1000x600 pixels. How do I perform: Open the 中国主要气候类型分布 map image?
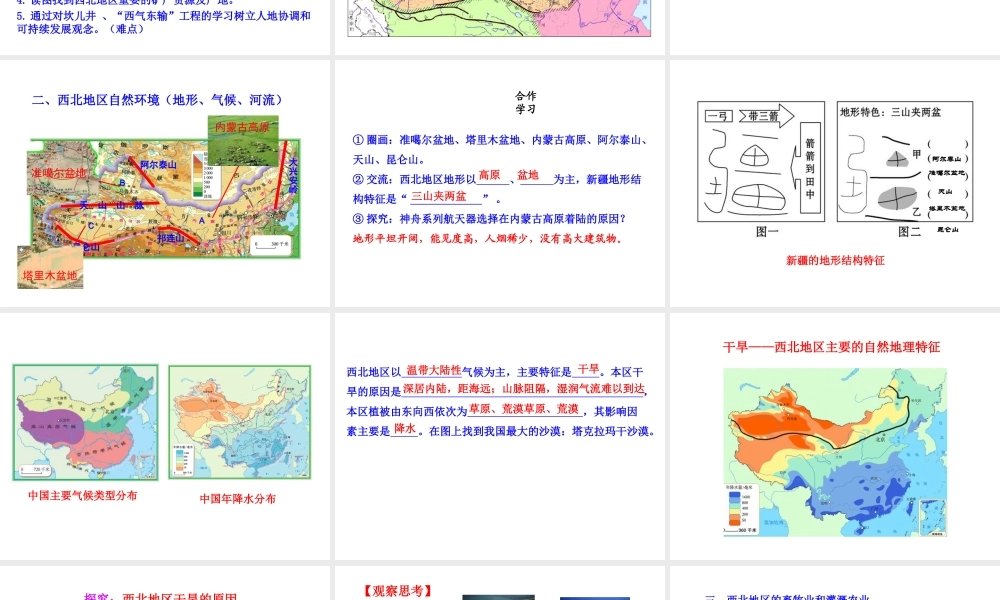(x=85, y=422)
